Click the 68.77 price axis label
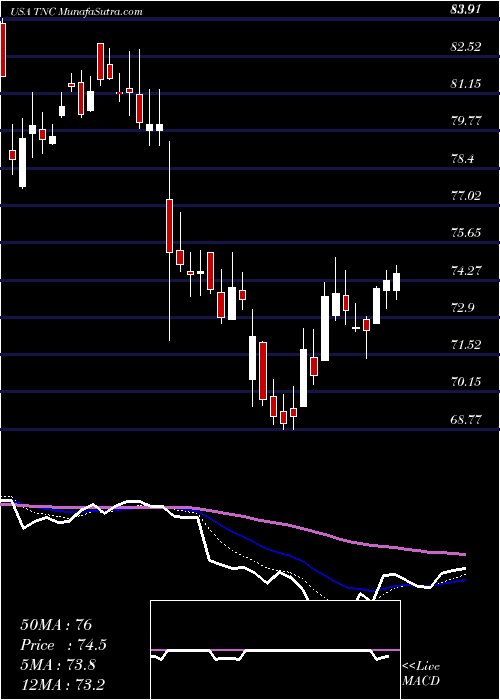 466,419
